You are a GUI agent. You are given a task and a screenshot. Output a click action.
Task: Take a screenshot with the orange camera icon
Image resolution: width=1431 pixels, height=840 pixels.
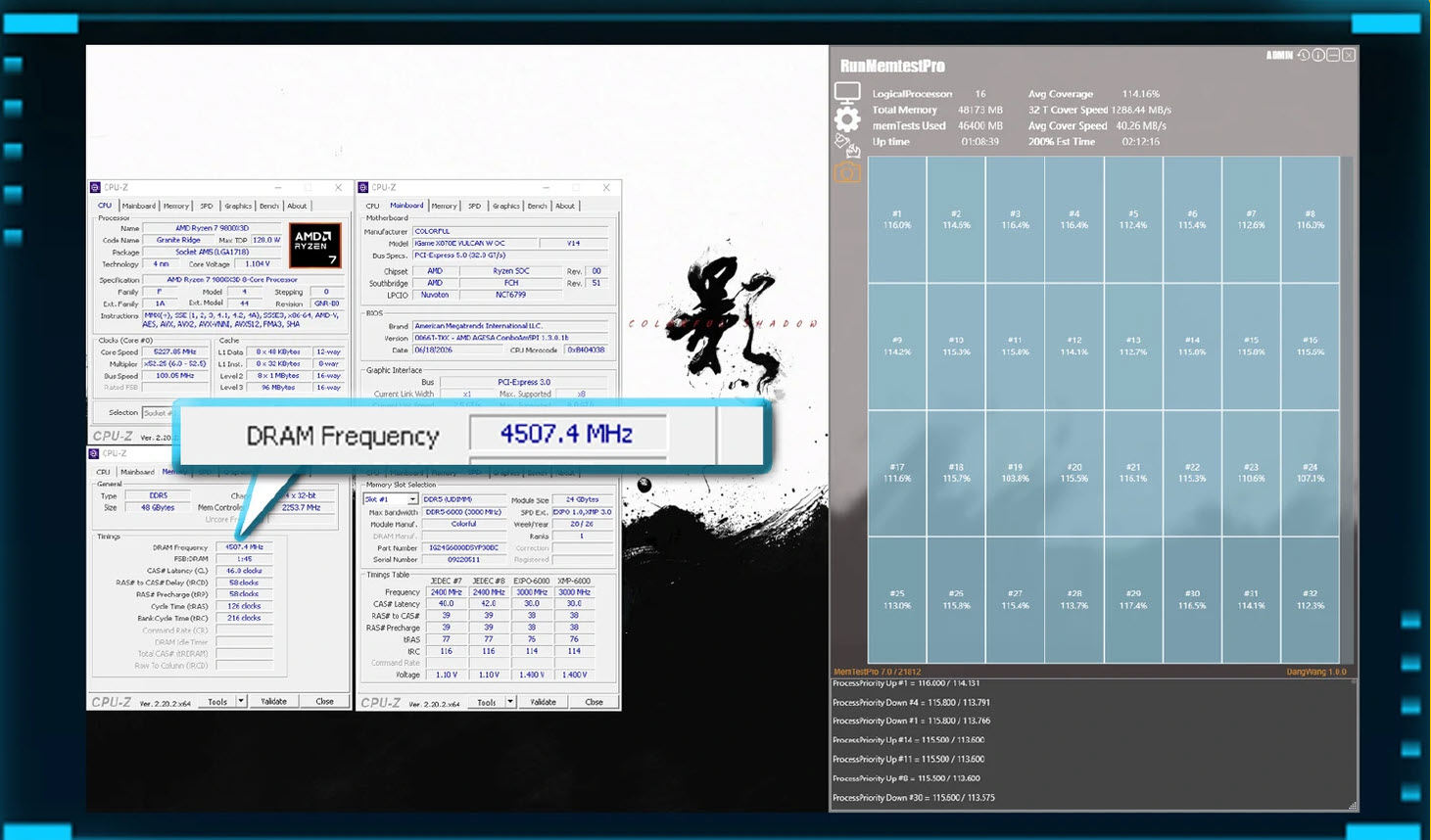[x=847, y=173]
